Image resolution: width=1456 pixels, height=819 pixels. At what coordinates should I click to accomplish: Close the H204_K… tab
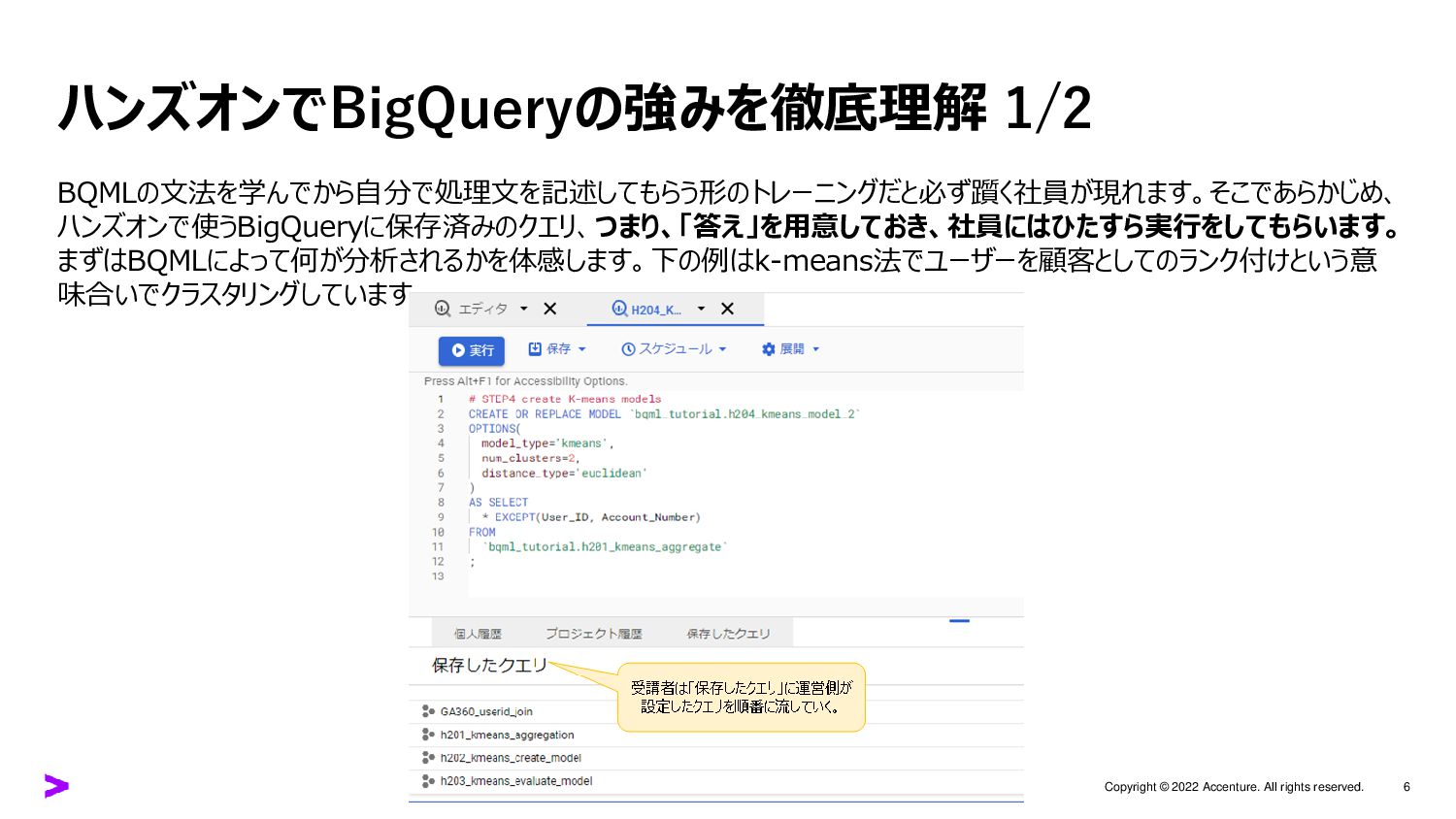[727, 309]
